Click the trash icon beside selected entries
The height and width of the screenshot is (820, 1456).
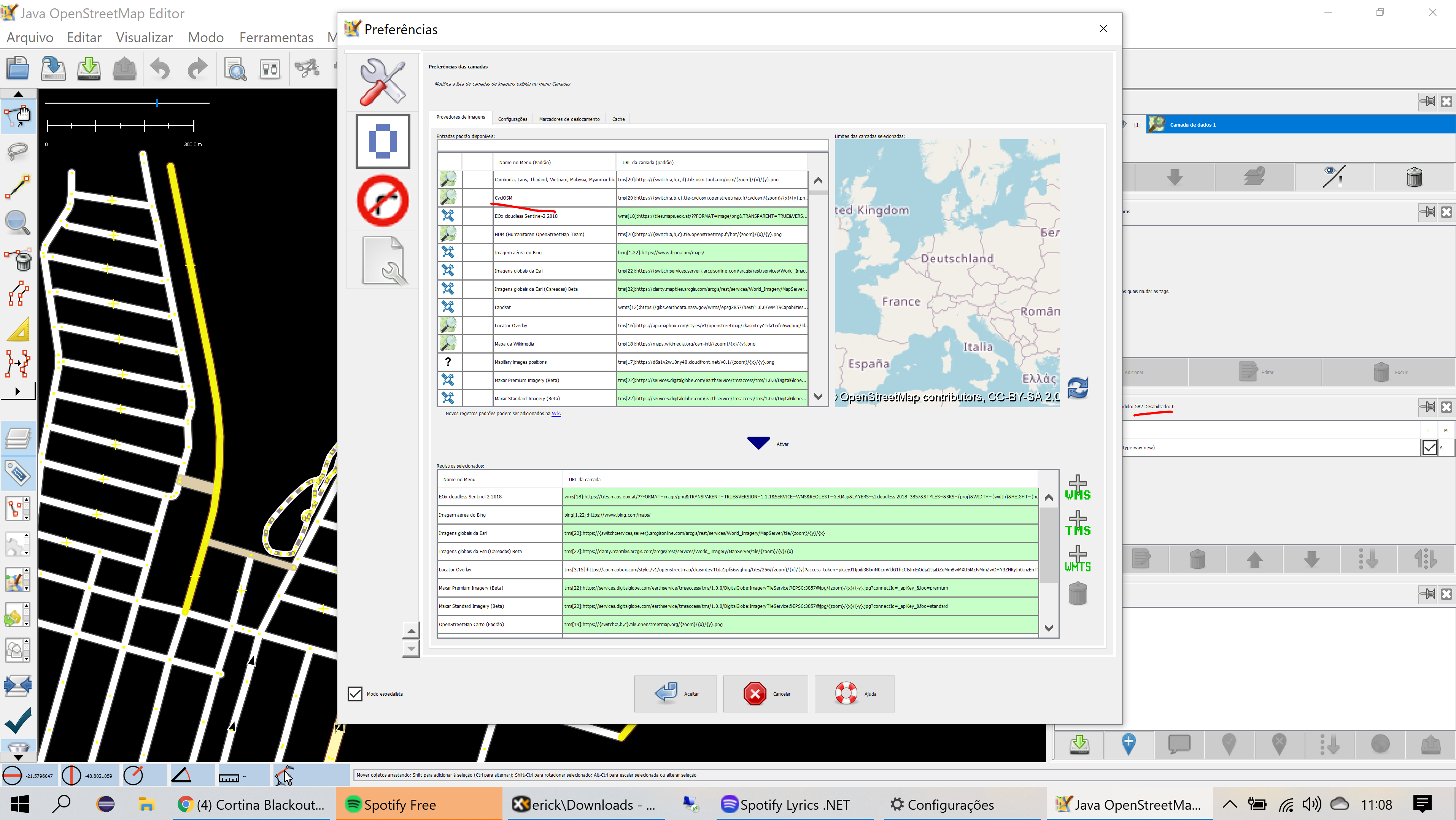tap(1077, 594)
